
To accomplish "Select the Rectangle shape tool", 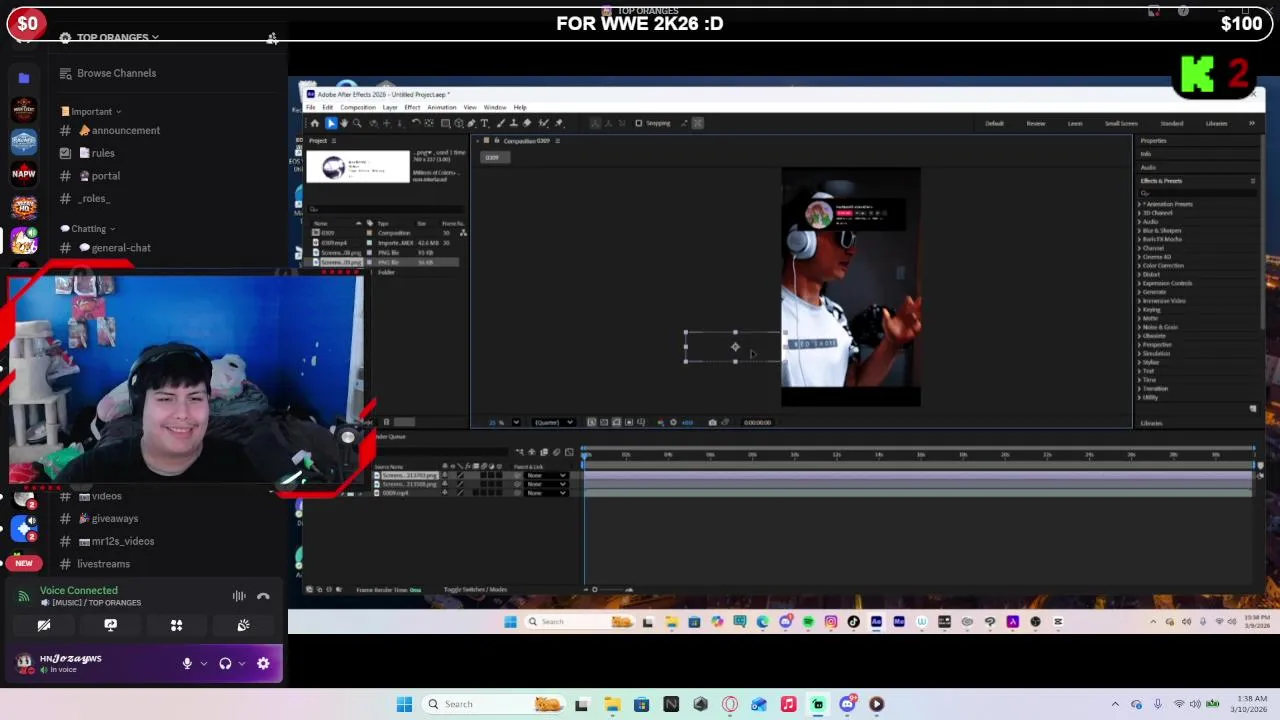I will point(445,123).
